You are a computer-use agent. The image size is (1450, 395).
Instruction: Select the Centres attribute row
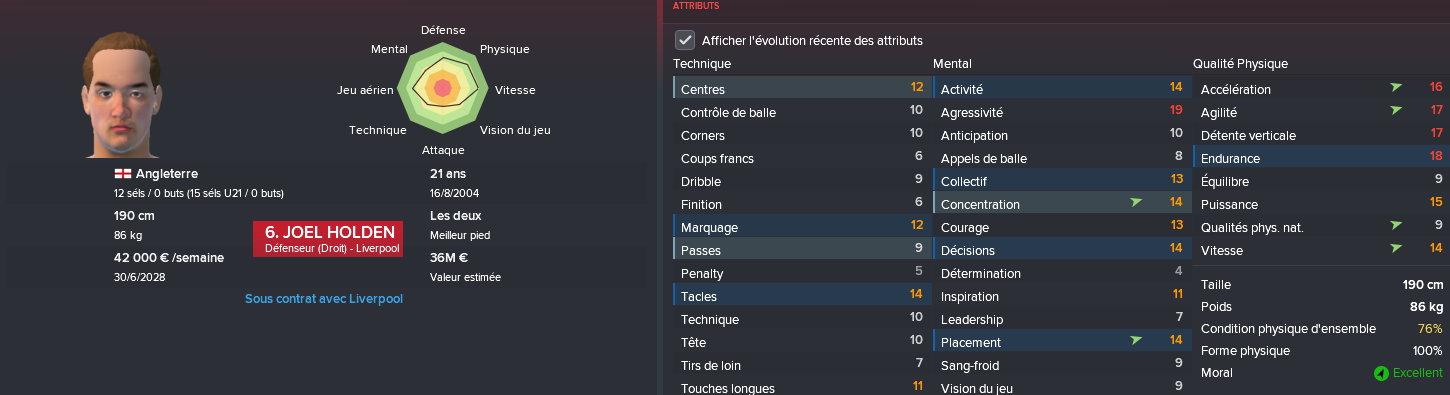tap(801, 89)
